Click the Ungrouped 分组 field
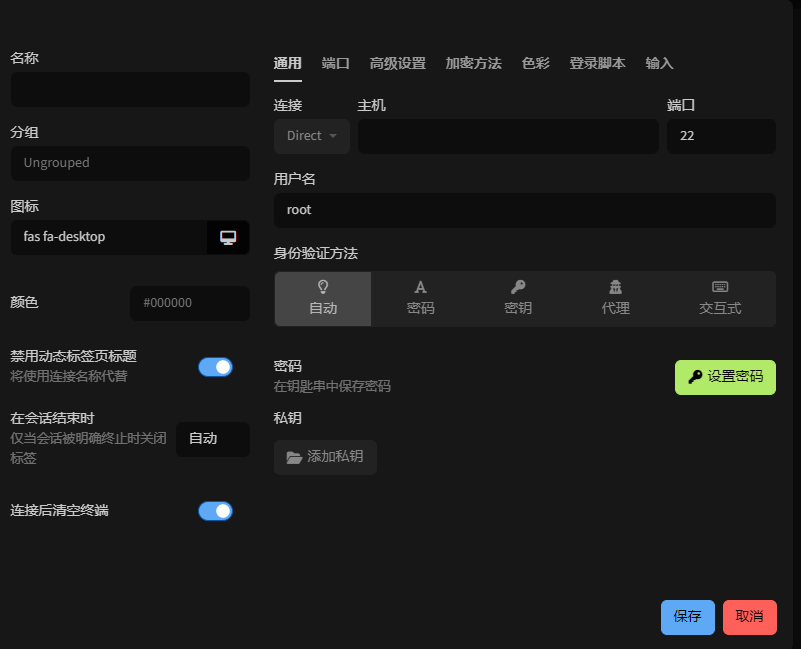The width and height of the screenshot is (801, 649). point(130,163)
